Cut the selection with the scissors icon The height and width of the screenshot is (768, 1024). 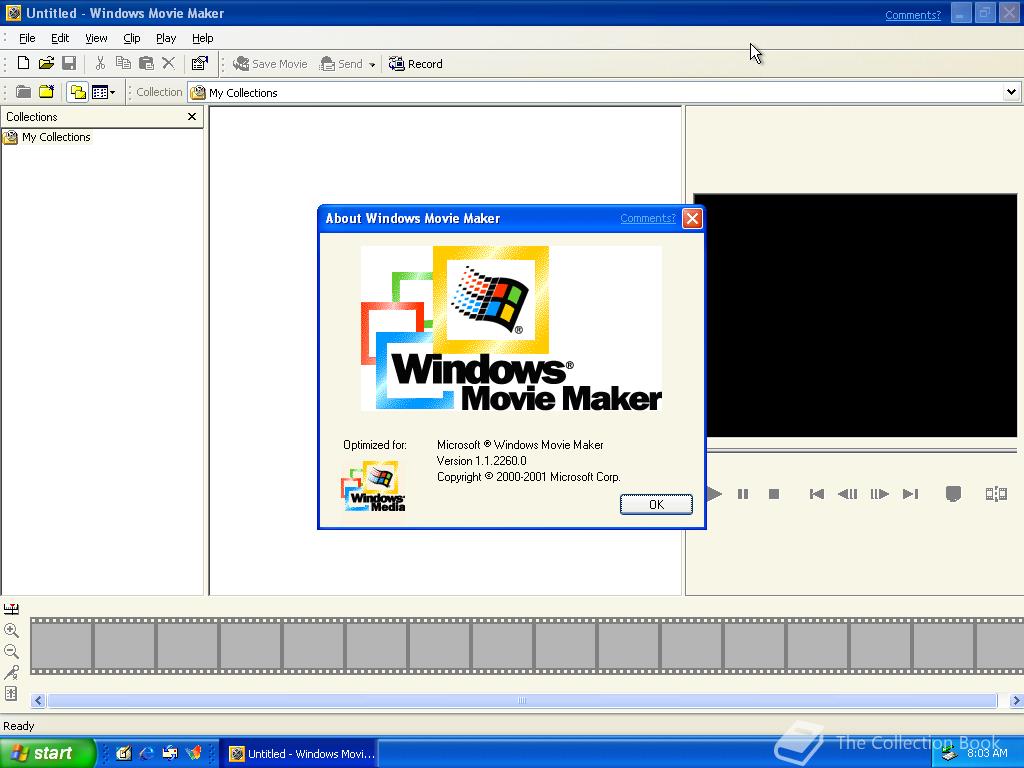pos(100,63)
